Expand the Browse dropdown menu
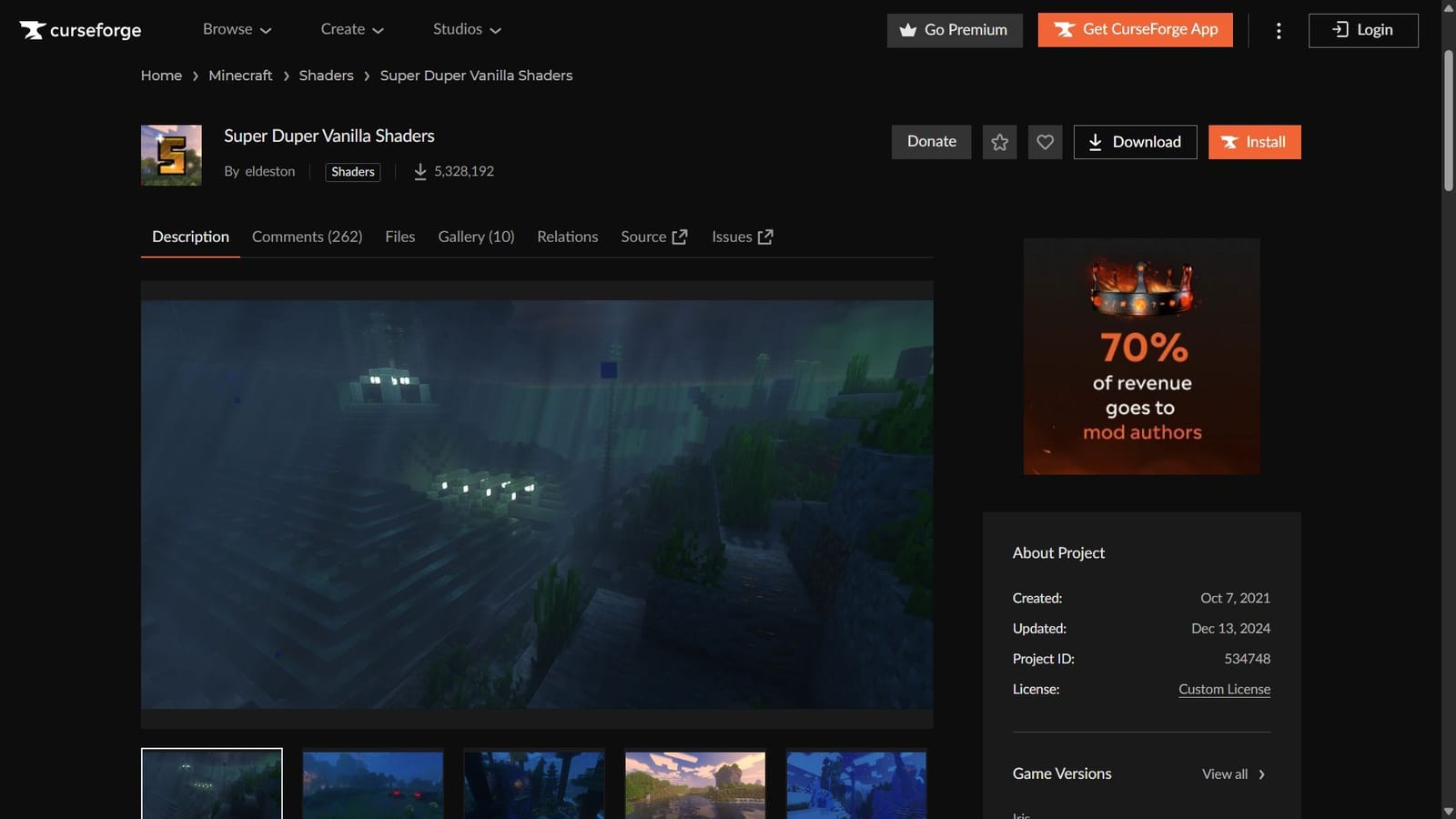The height and width of the screenshot is (819, 1456). pyautogui.click(x=236, y=29)
